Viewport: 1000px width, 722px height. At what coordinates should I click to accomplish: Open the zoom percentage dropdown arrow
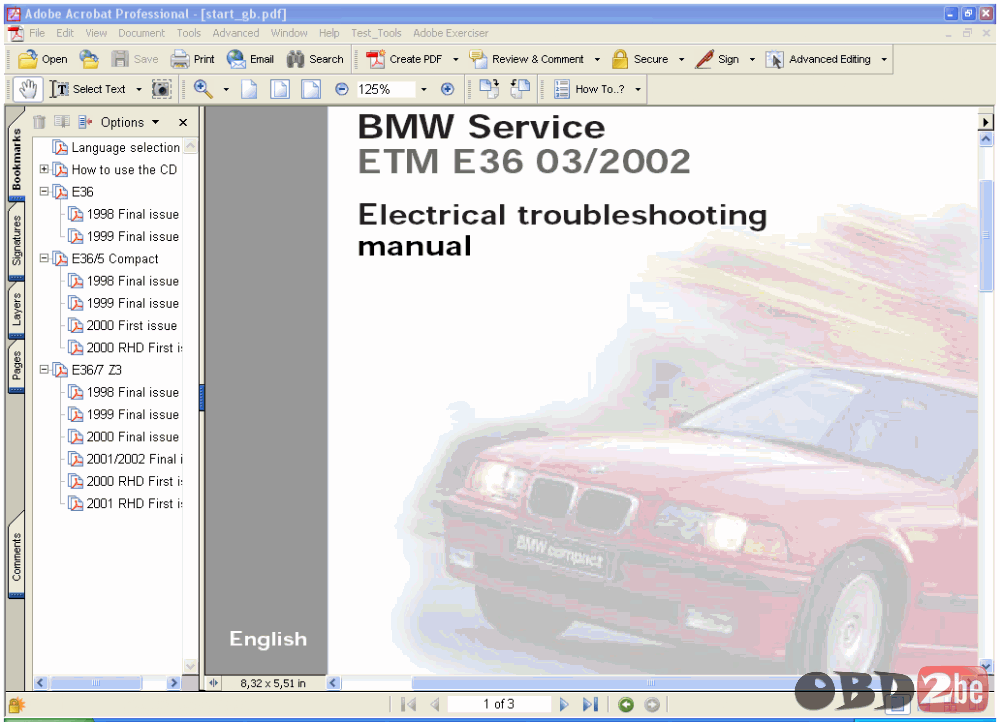pyautogui.click(x=423, y=89)
